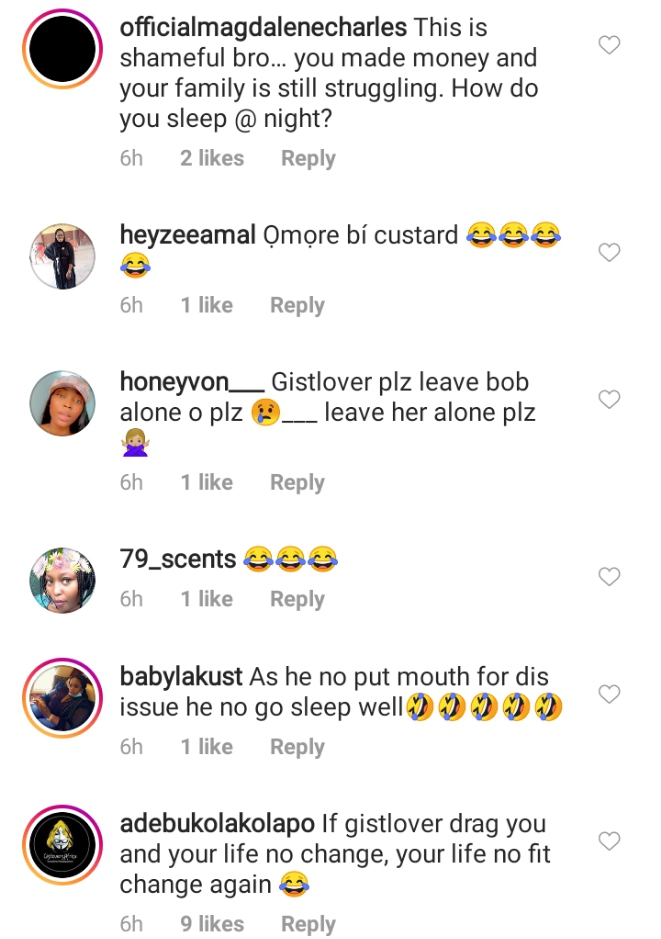Reply to babylakust's comment

(297, 746)
